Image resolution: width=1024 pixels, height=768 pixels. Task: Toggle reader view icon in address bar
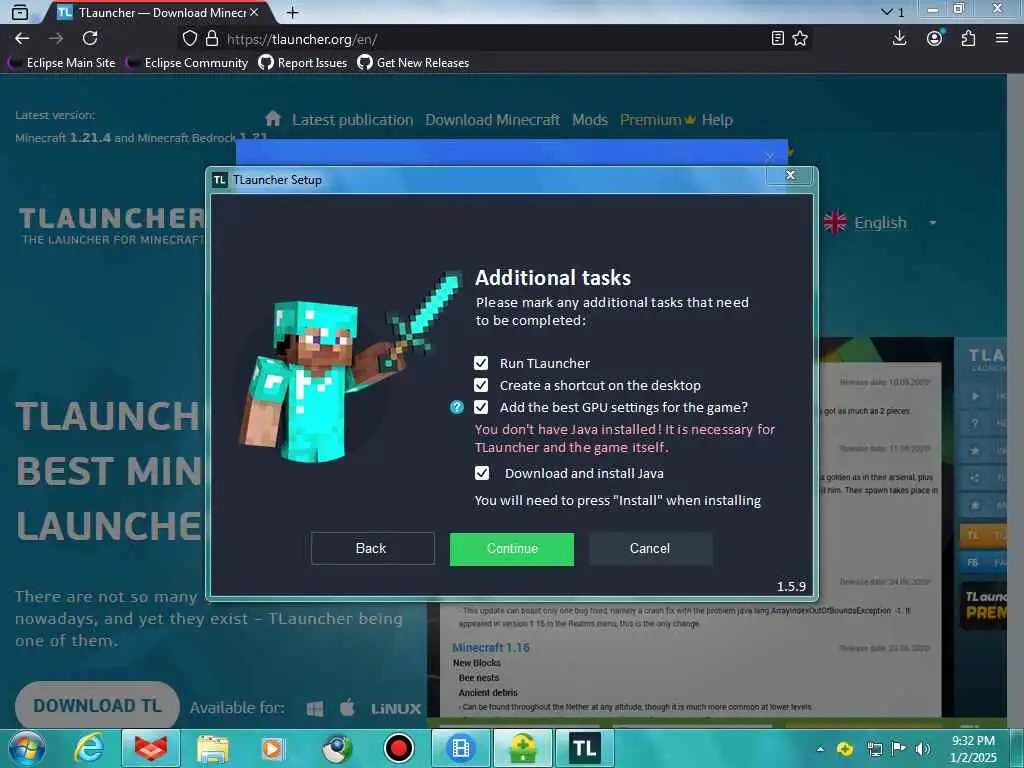(x=777, y=39)
